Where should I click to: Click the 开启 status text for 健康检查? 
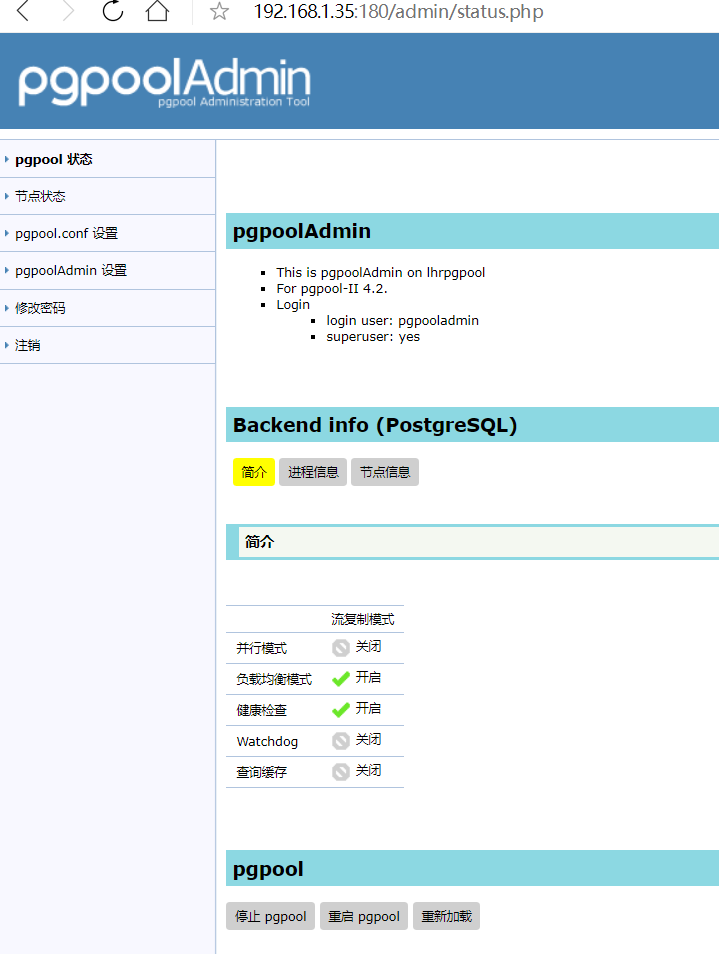click(x=368, y=708)
